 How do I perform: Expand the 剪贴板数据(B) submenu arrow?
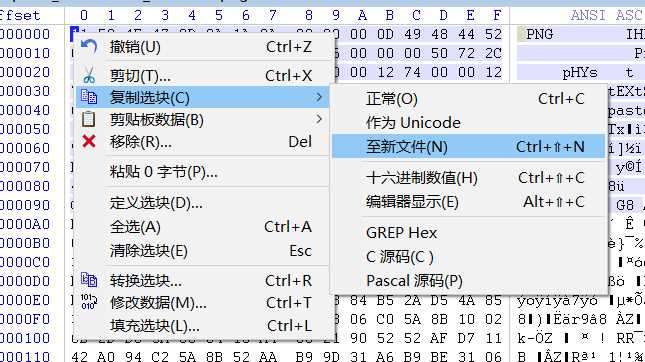[x=319, y=119]
